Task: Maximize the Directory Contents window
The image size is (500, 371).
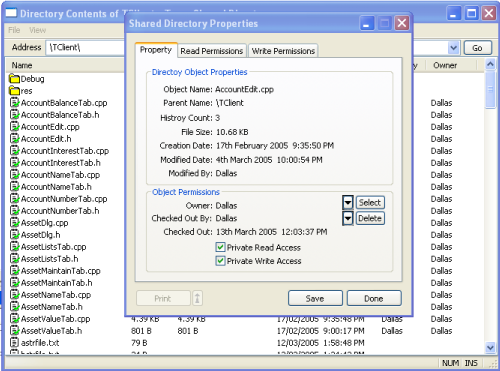Action: click(x=471, y=13)
